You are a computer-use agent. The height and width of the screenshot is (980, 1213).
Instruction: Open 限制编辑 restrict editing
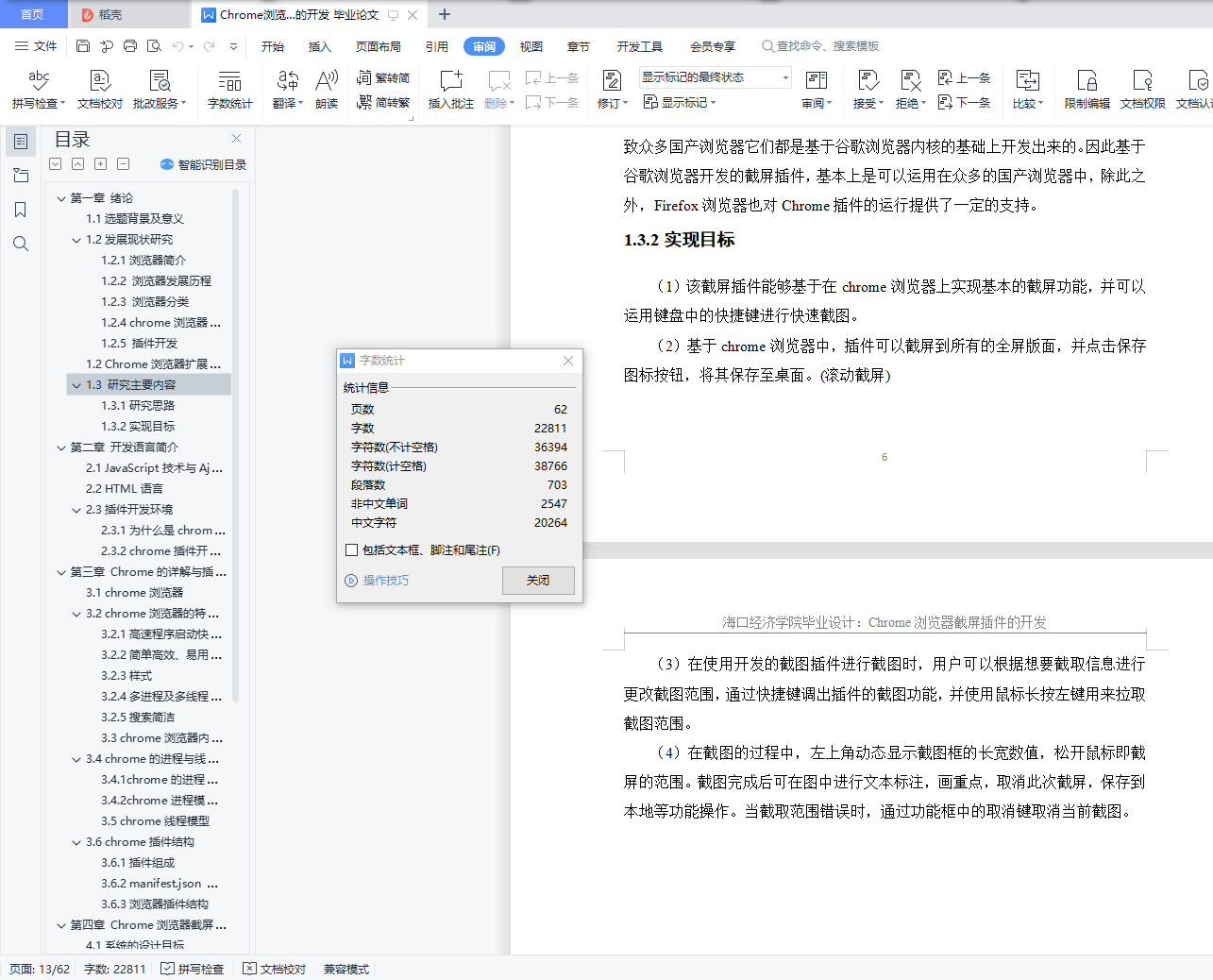[x=1087, y=90]
